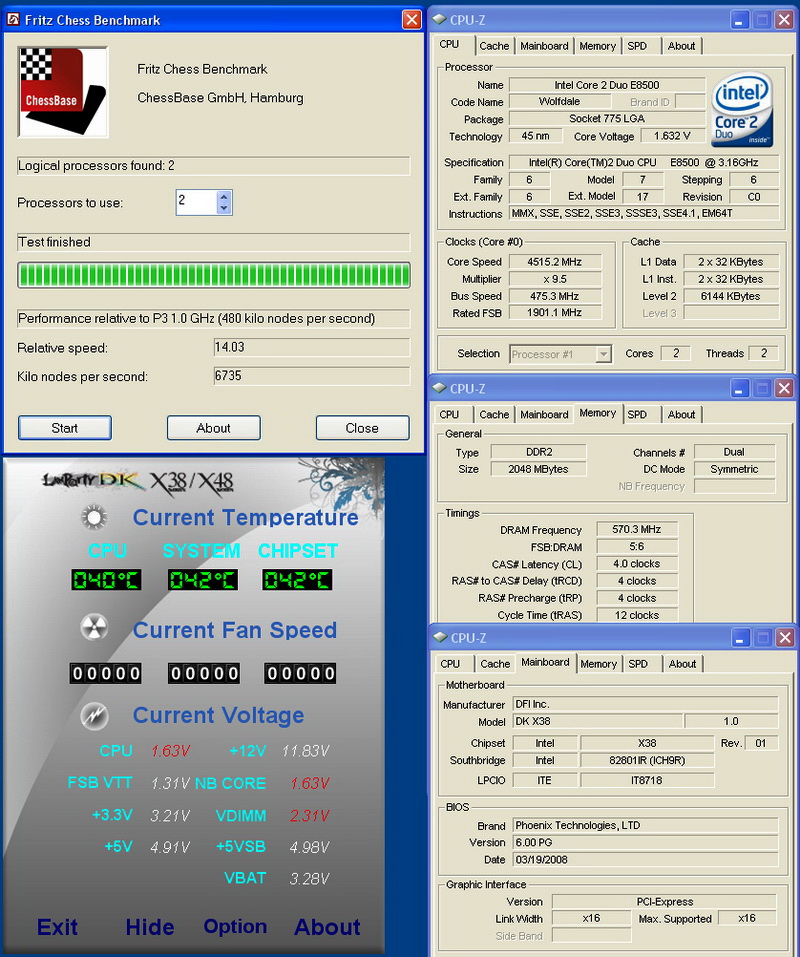Viewport: 800px width, 957px height.
Task: Close the Fritz Chess Benchmark window
Action: [412, 20]
